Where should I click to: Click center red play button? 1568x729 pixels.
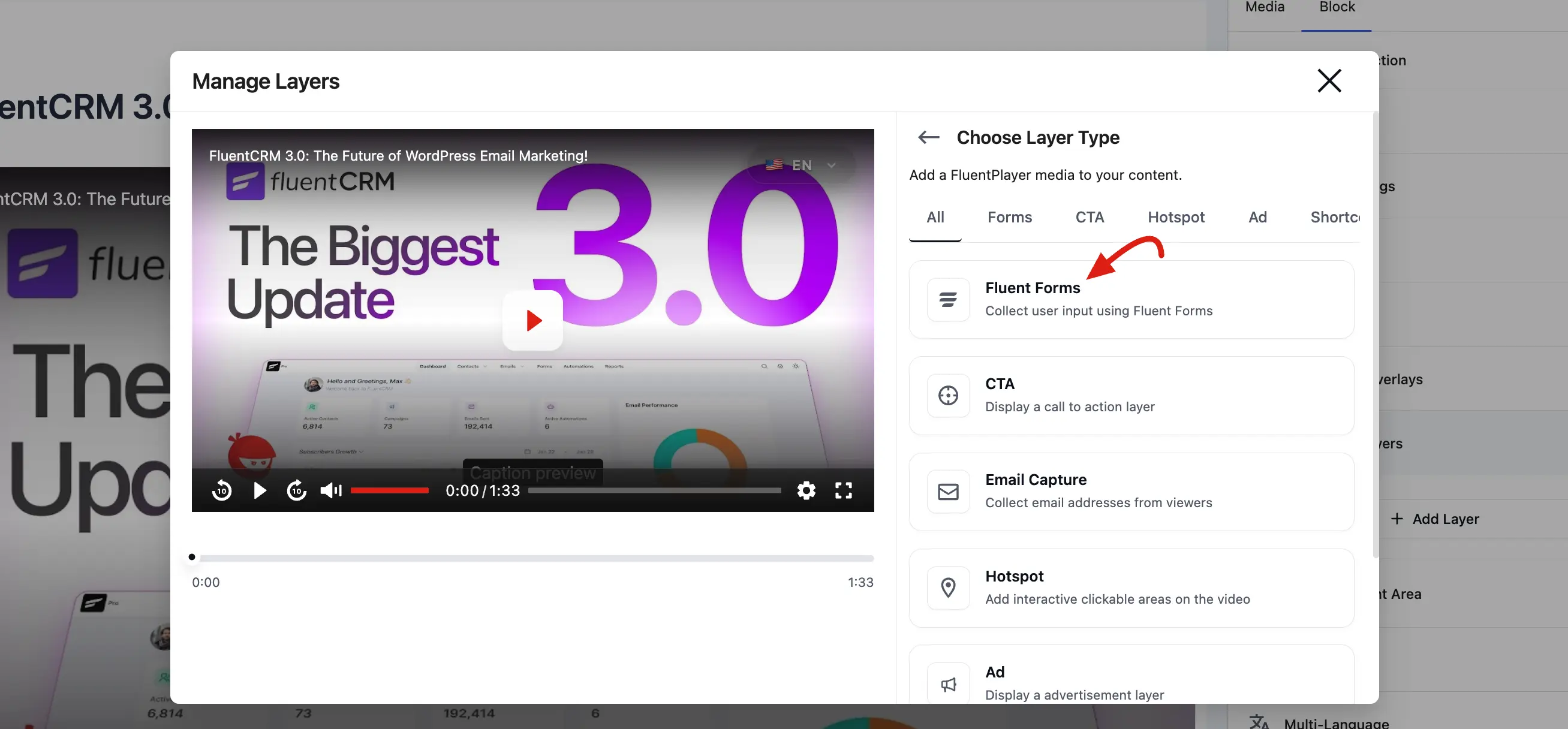532,320
